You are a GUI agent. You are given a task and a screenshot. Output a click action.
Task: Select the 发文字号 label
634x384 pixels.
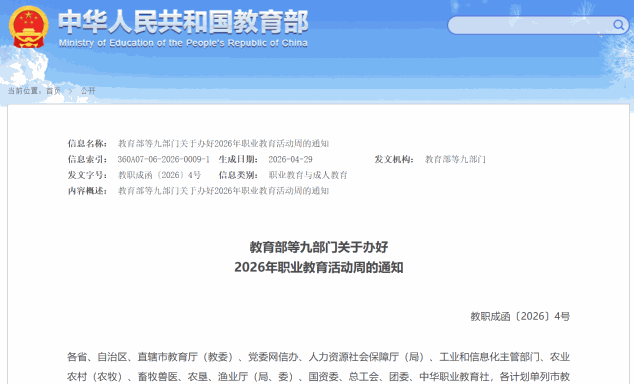87,175
